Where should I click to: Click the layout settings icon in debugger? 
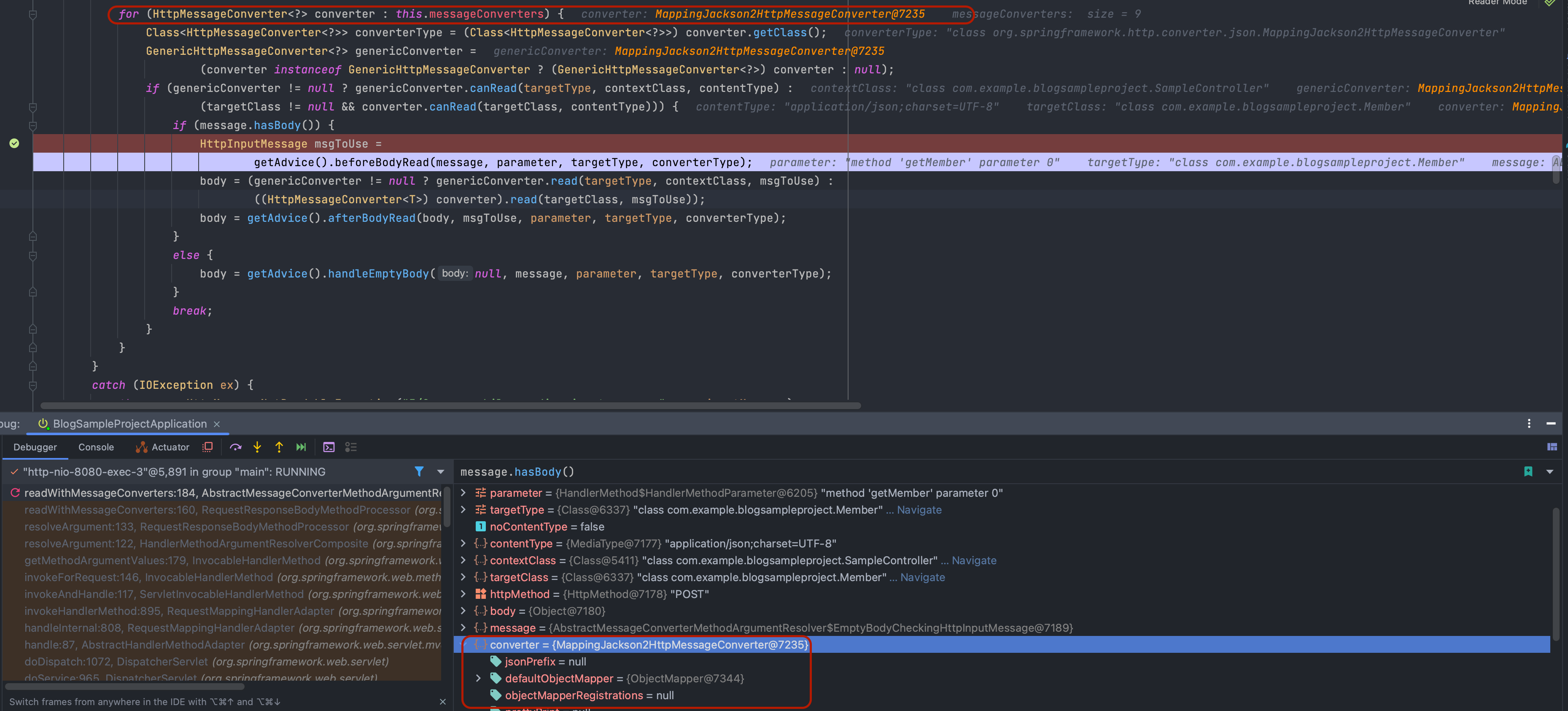point(1552,447)
